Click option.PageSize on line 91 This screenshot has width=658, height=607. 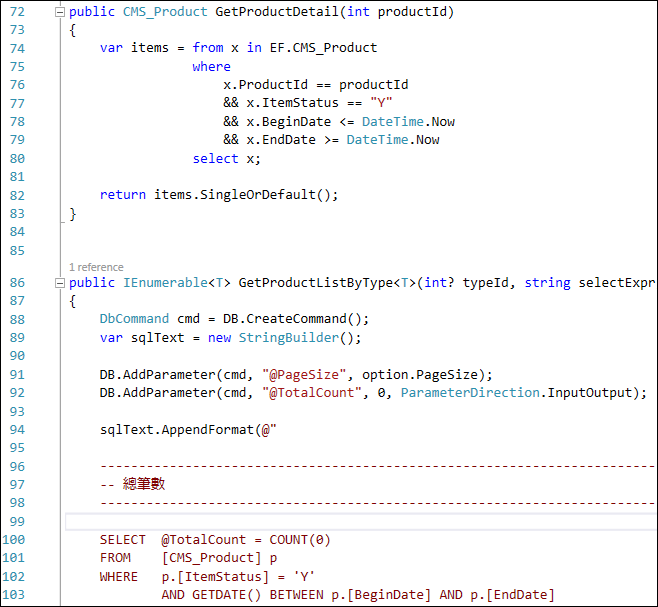[420, 375]
